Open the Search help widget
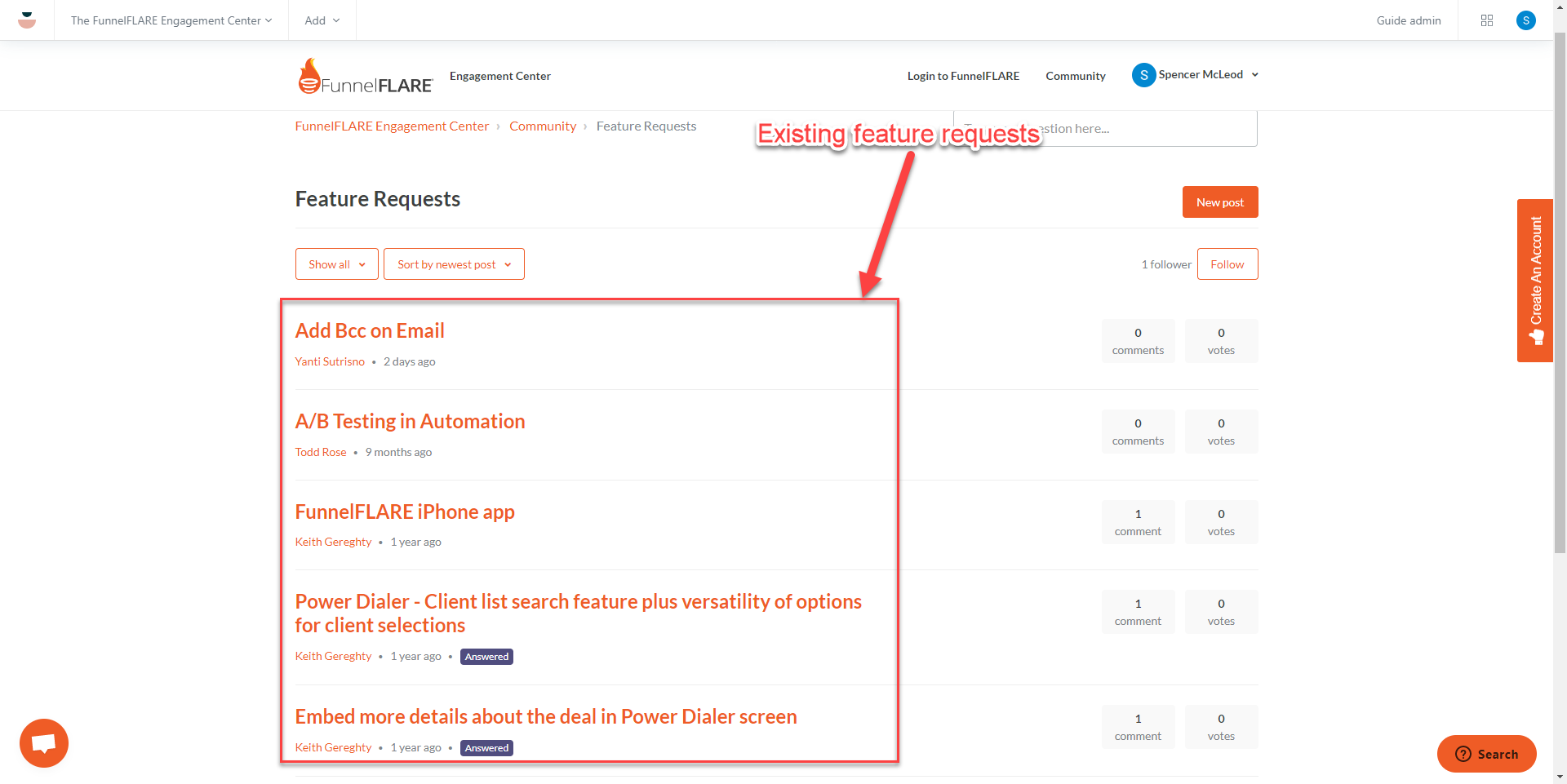The height and width of the screenshot is (784, 1567). pyautogui.click(x=1486, y=754)
